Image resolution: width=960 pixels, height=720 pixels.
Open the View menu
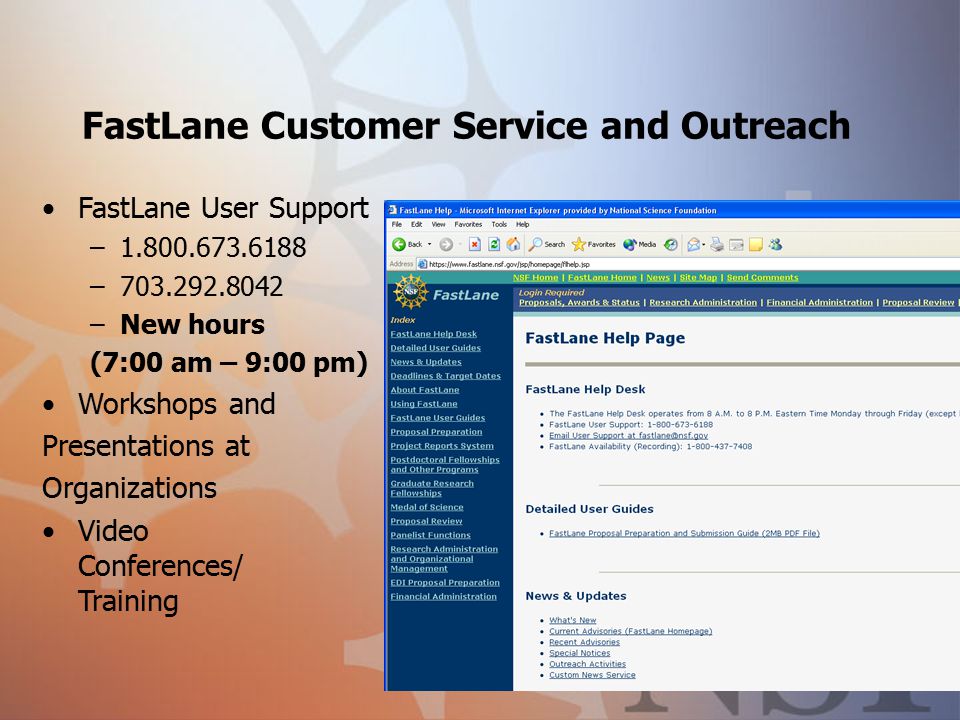(x=438, y=224)
